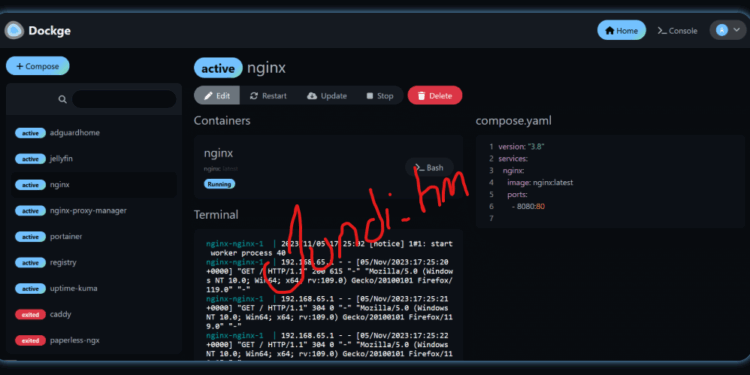This screenshot has width=750, height=375.
Task: Open the user profile dropdown
Action: (728, 31)
